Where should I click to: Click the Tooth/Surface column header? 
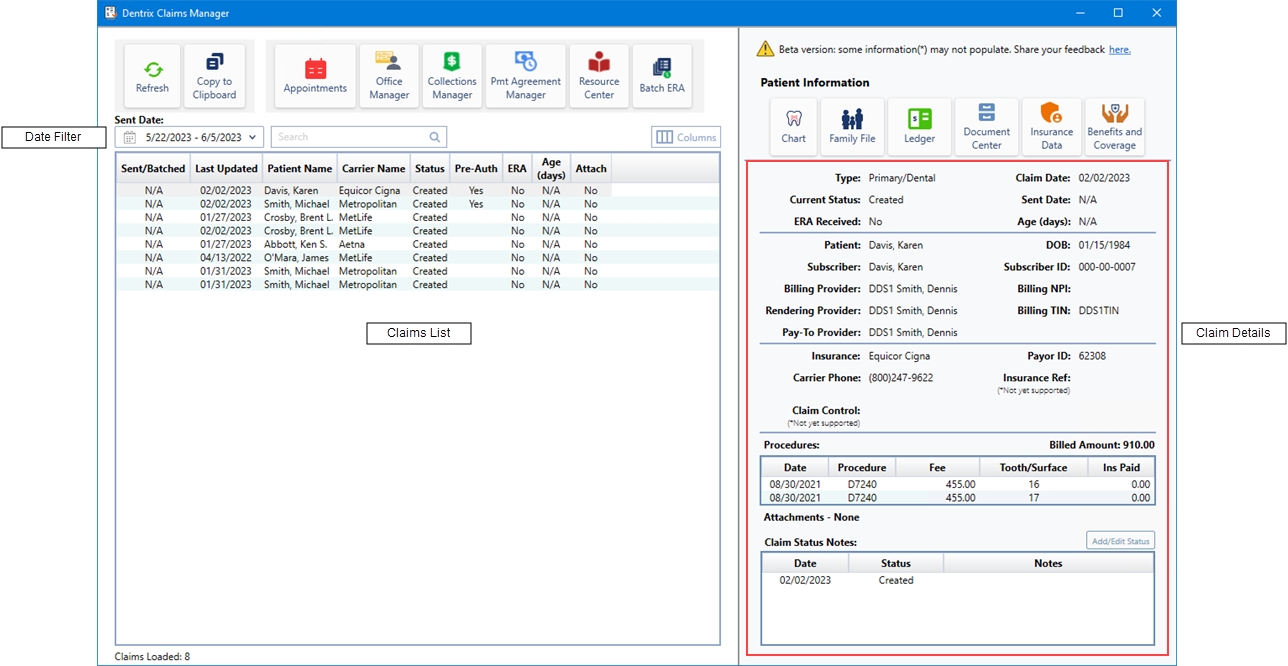(1033, 467)
